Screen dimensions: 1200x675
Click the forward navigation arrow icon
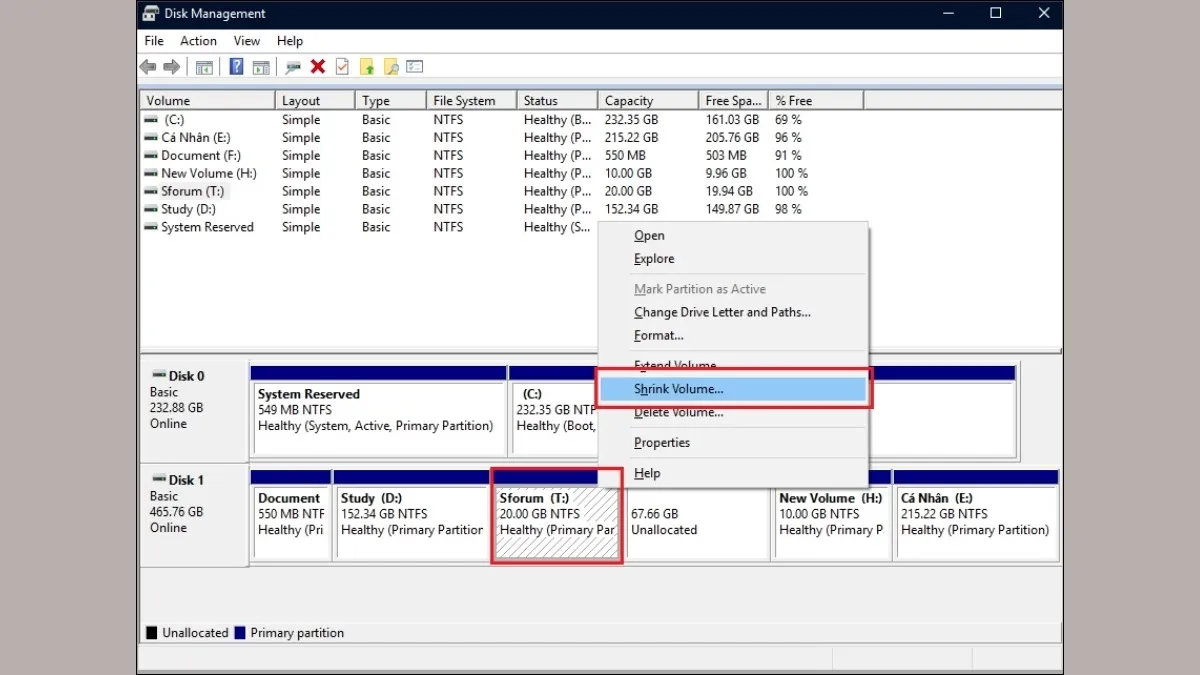tap(172, 66)
